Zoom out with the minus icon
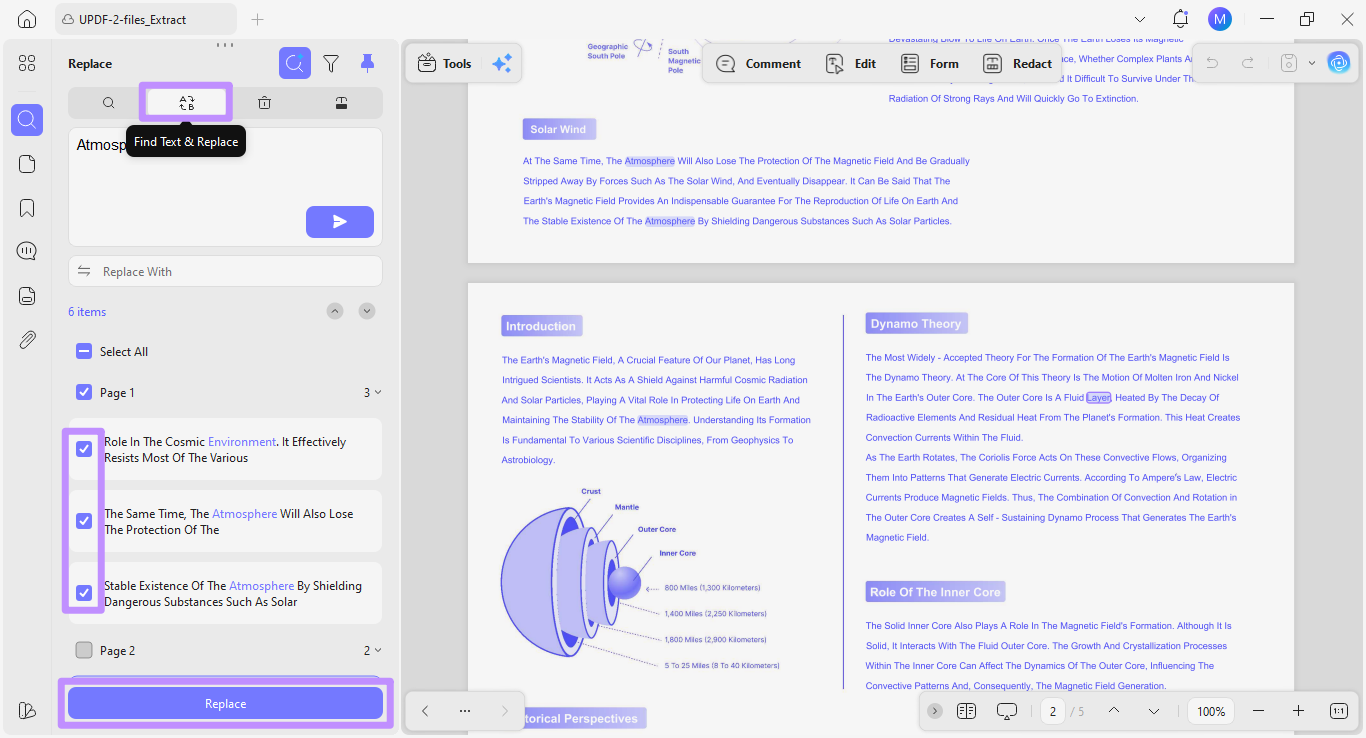The height and width of the screenshot is (738, 1366). (1259, 711)
